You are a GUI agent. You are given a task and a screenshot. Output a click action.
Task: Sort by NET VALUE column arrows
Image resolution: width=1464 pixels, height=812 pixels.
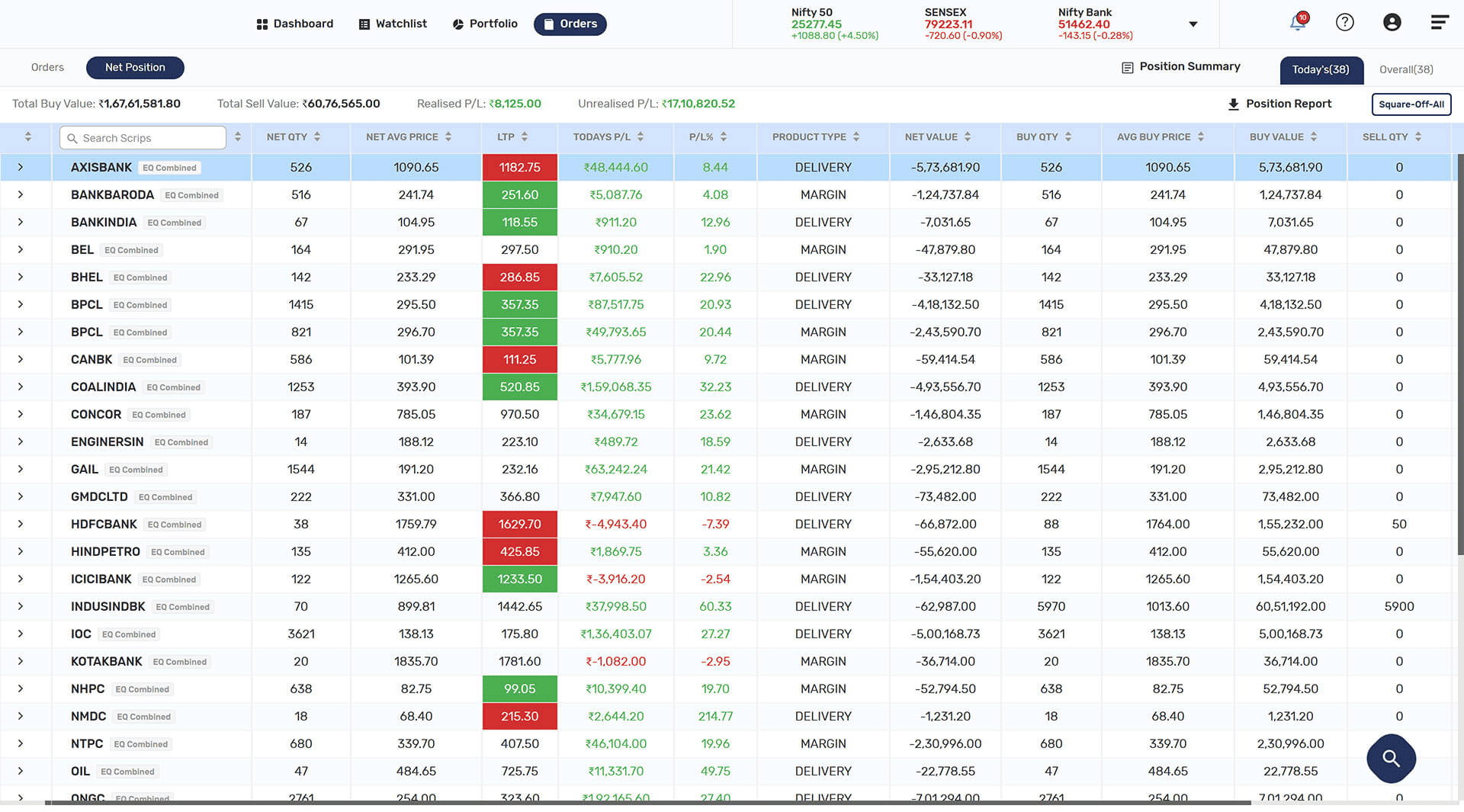[x=968, y=137]
